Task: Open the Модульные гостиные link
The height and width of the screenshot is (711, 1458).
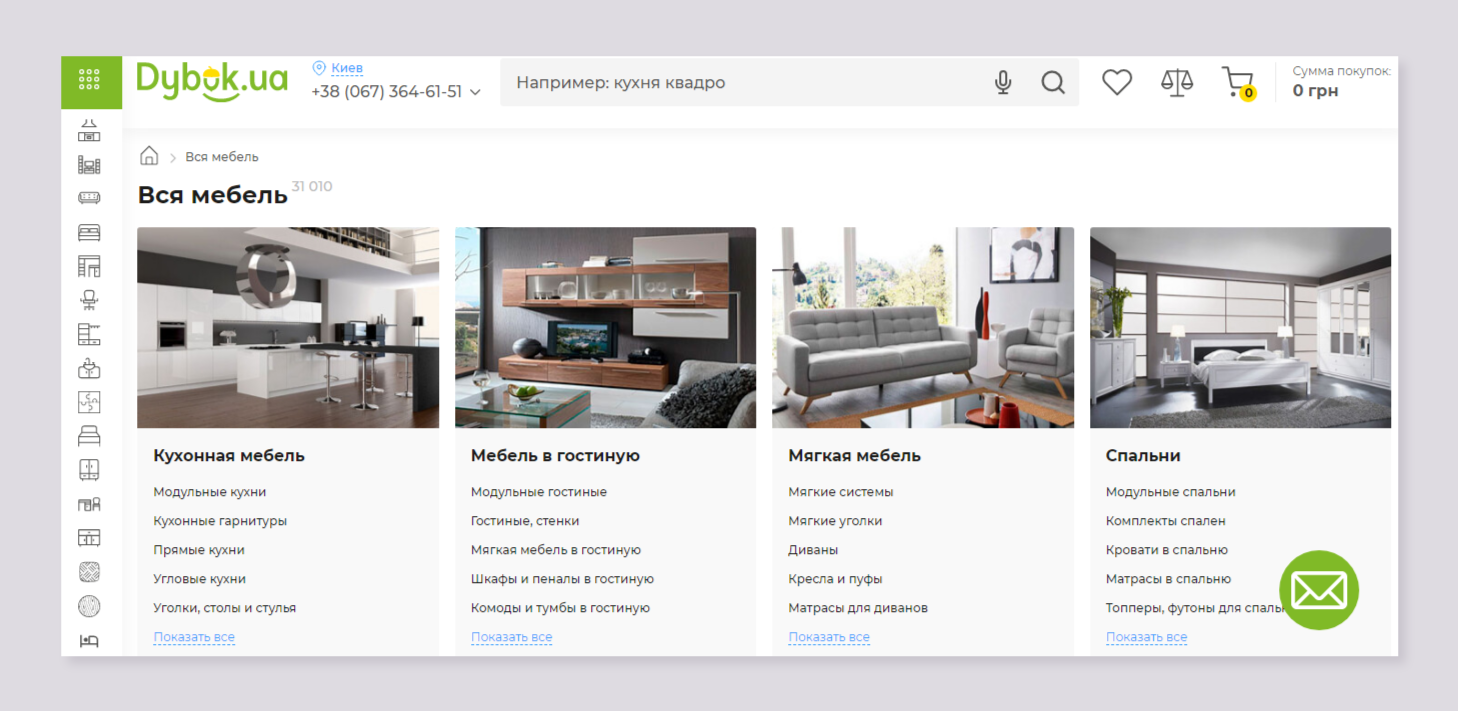Action: click(538, 492)
